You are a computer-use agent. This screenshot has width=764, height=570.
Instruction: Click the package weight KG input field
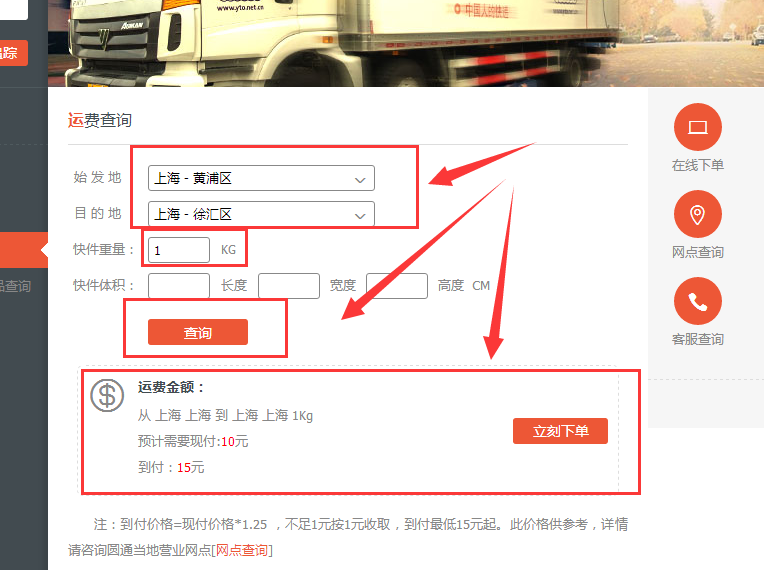[179, 250]
